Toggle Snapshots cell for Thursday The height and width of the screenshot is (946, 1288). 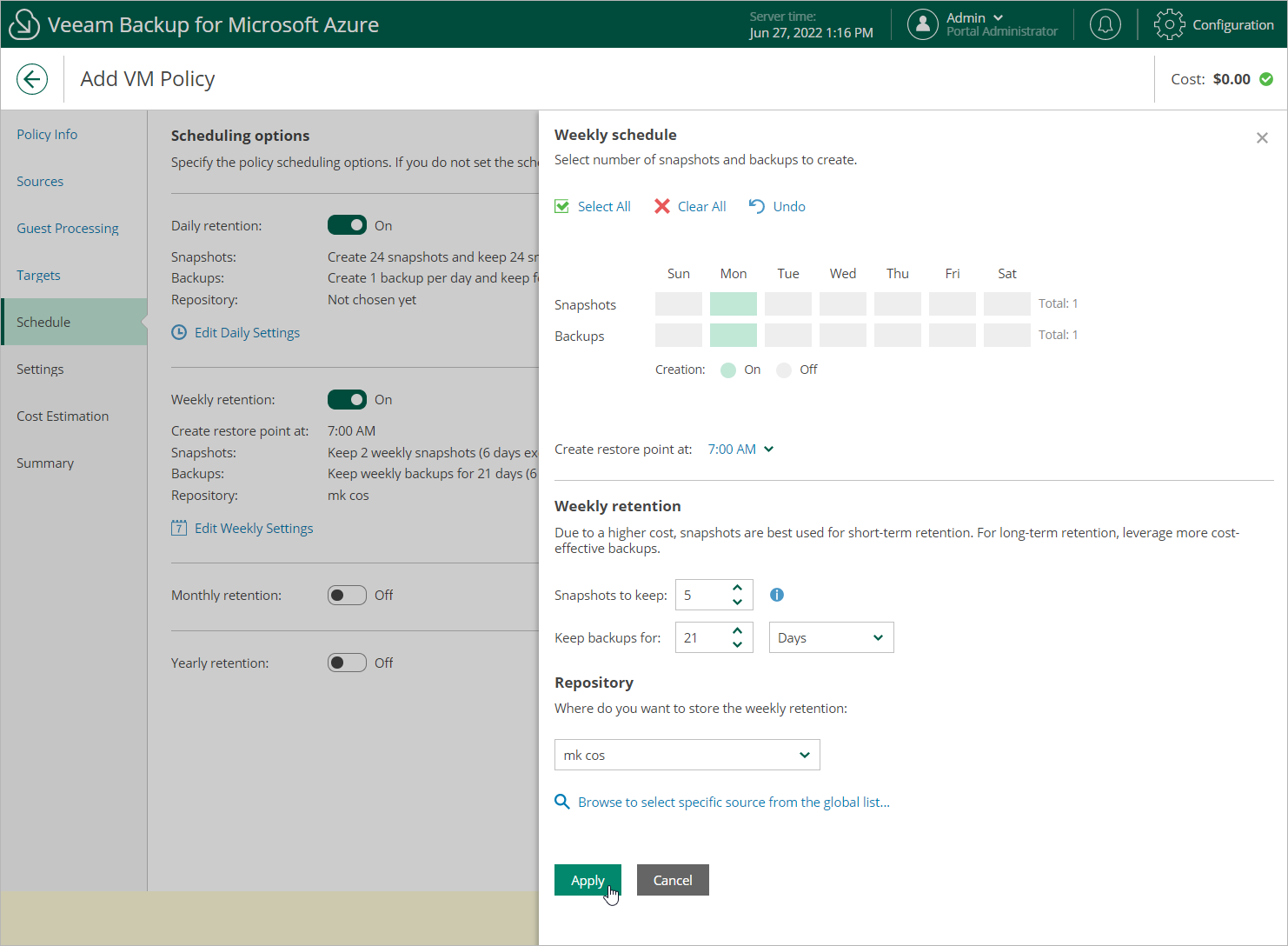point(898,303)
